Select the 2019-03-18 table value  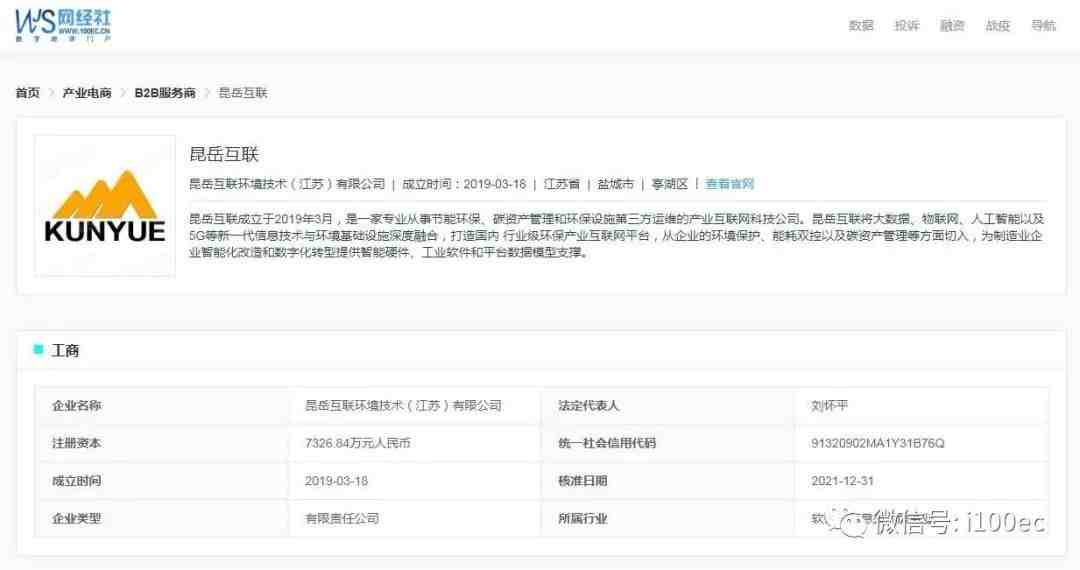pyautogui.click(x=336, y=481)
